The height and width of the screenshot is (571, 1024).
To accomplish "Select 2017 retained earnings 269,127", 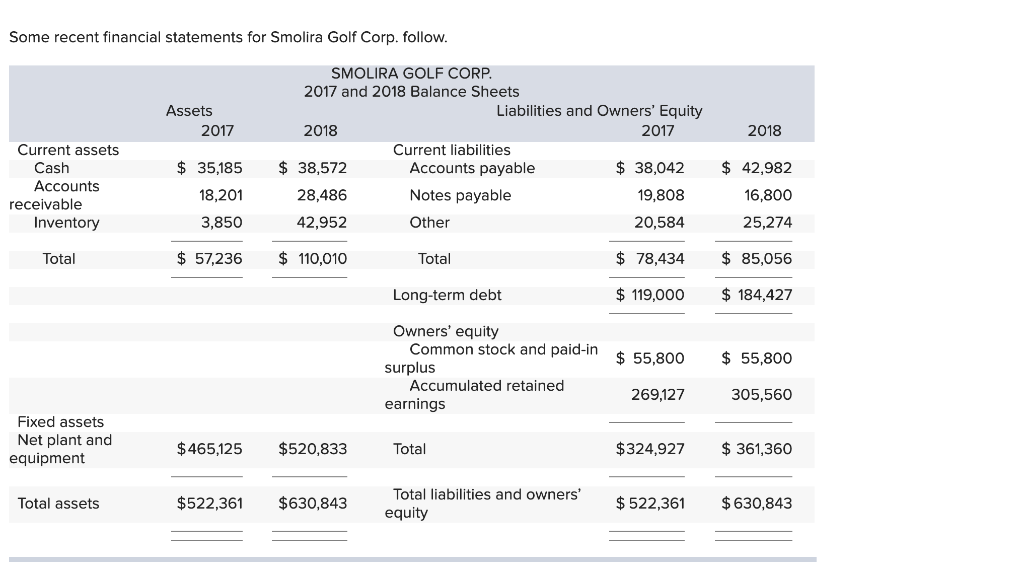I will (x=658, y=395).
